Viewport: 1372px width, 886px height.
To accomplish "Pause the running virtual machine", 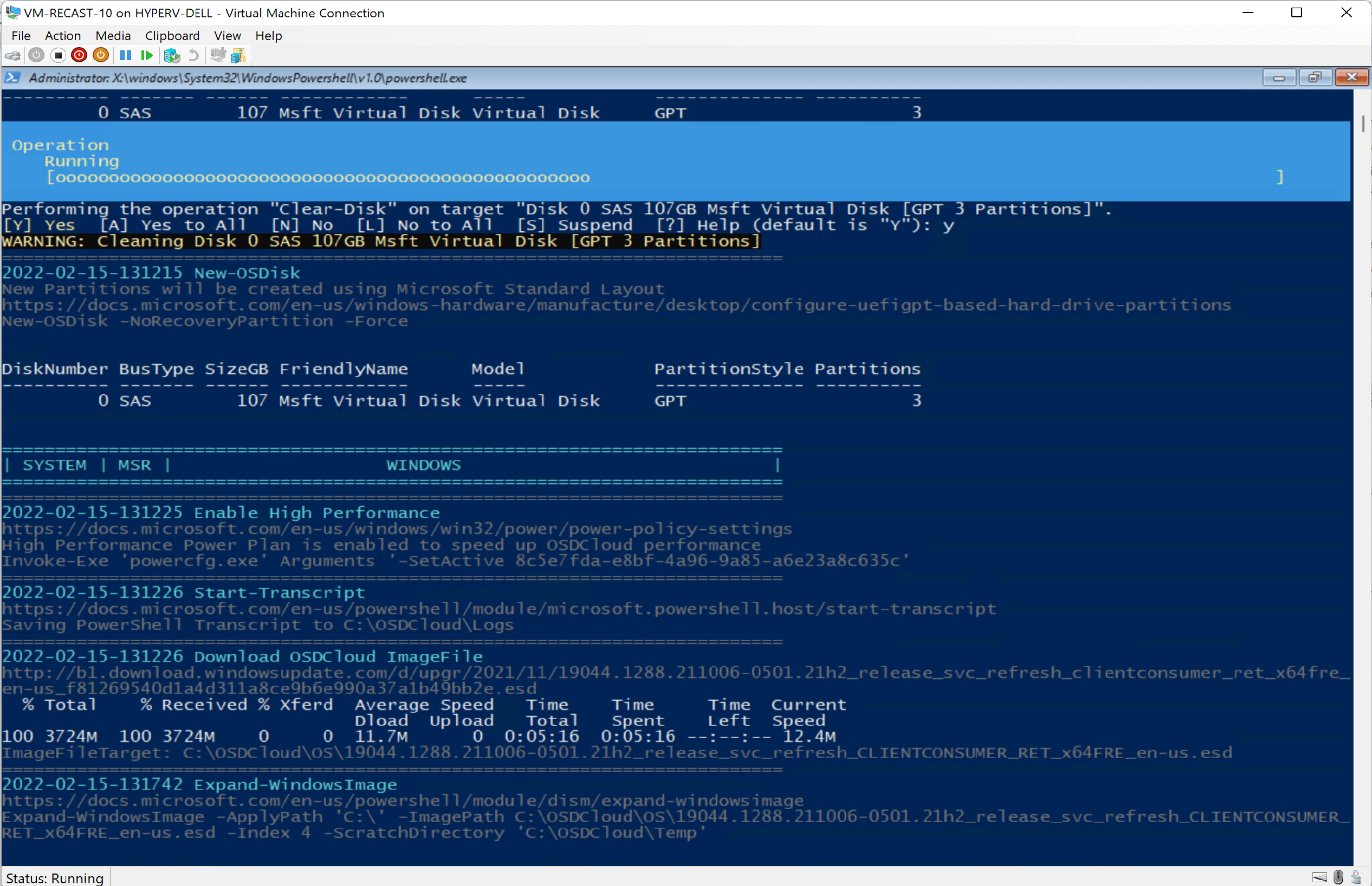I will point(126,55).
